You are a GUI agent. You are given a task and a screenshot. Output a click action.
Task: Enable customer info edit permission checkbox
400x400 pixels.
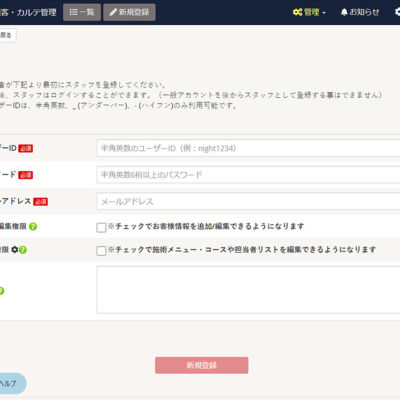pos(101,228)
